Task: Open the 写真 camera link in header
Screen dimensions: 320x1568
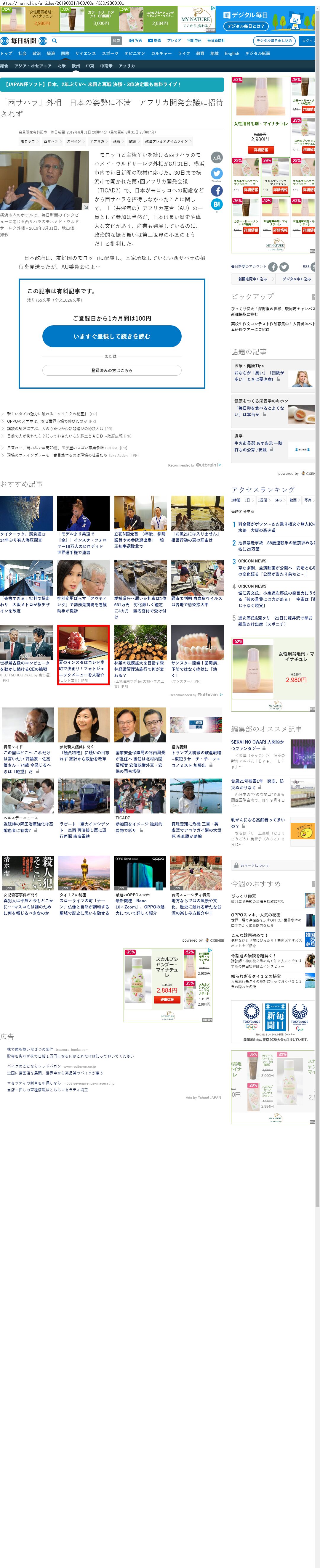Action: pyautogui.click(x=135, y=41)
